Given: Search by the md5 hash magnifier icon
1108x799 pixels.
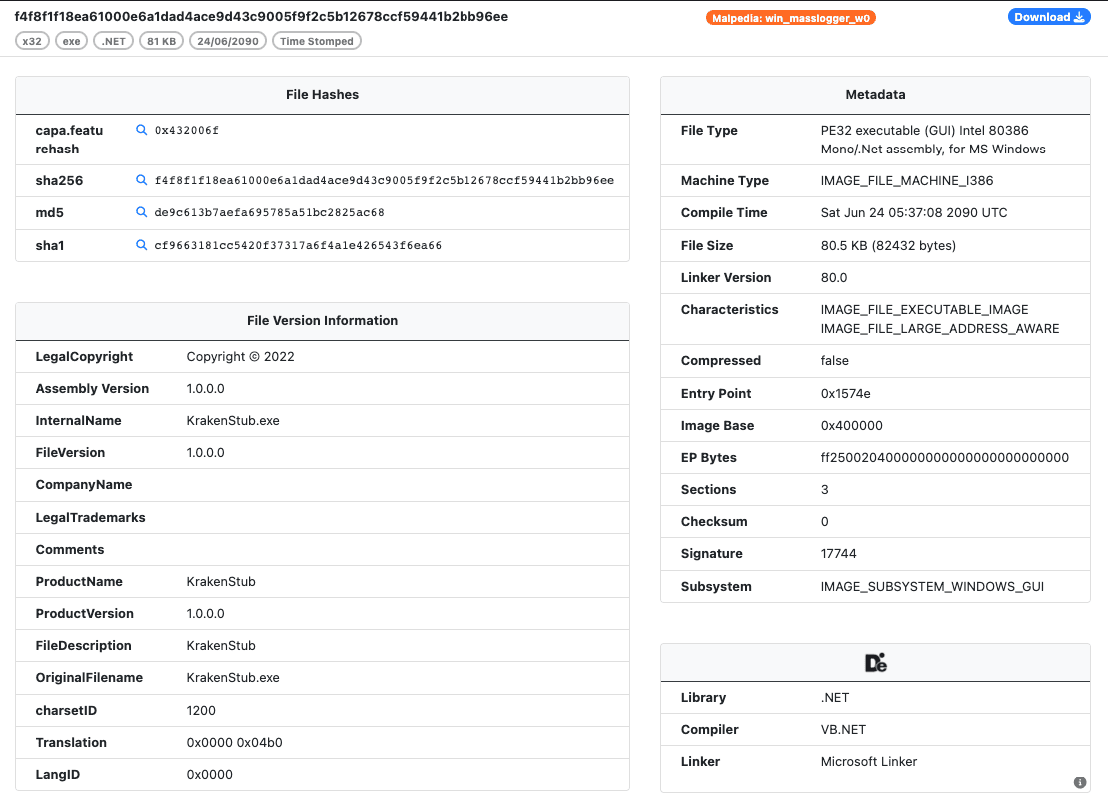Looking at the screenshot, I should click(x=142, y=213).
